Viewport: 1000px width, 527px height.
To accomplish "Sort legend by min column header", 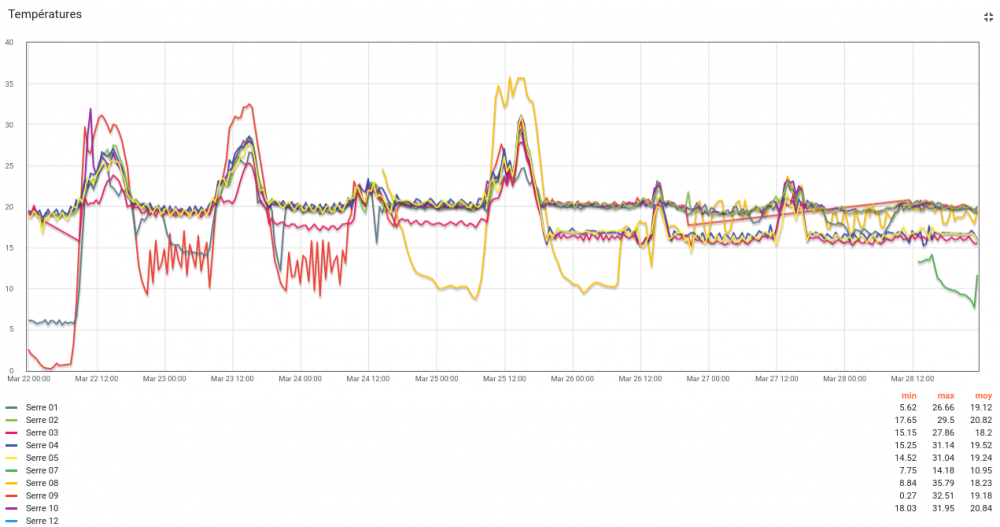I will 908,396.
